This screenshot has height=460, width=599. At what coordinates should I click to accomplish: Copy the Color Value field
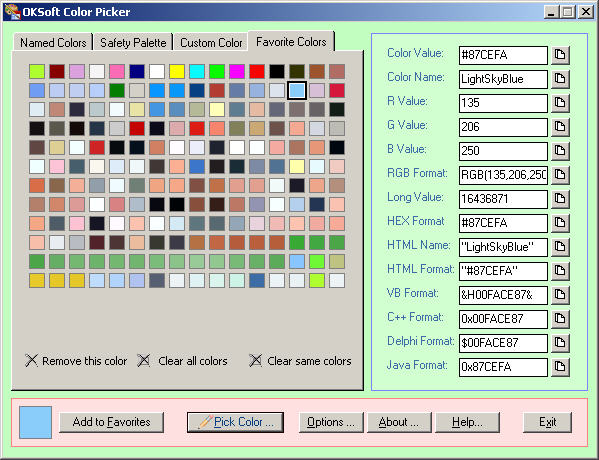pyautogui.click(x=560, y=55)
